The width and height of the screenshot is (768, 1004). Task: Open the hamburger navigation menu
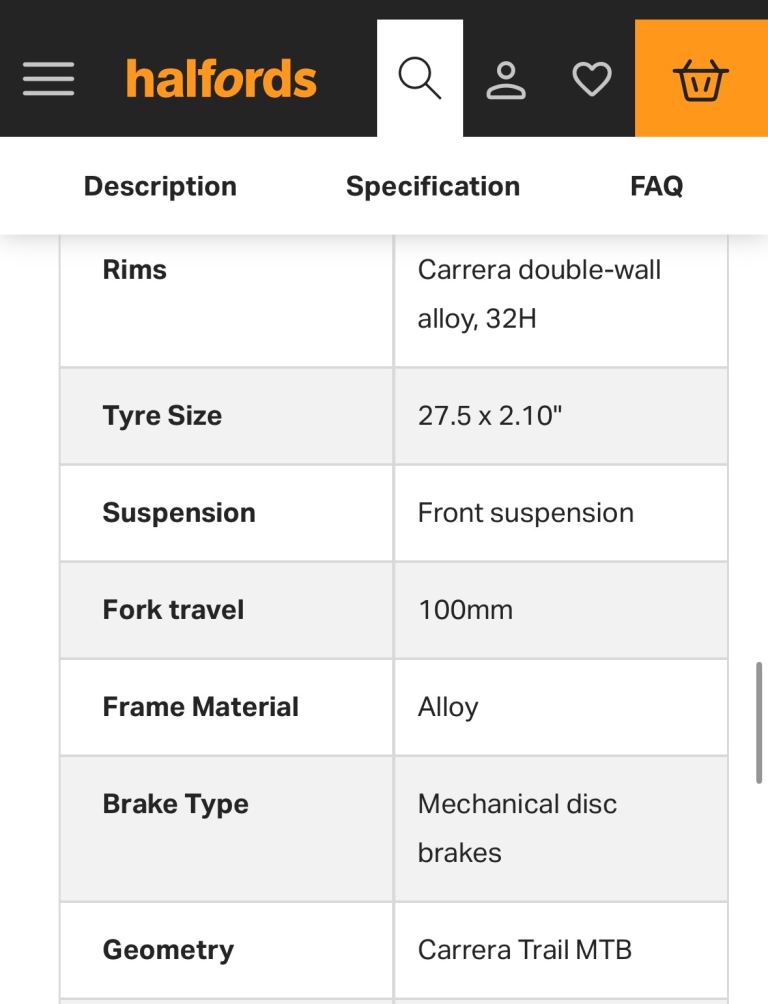pyautogui.click(x=49, y=79)
